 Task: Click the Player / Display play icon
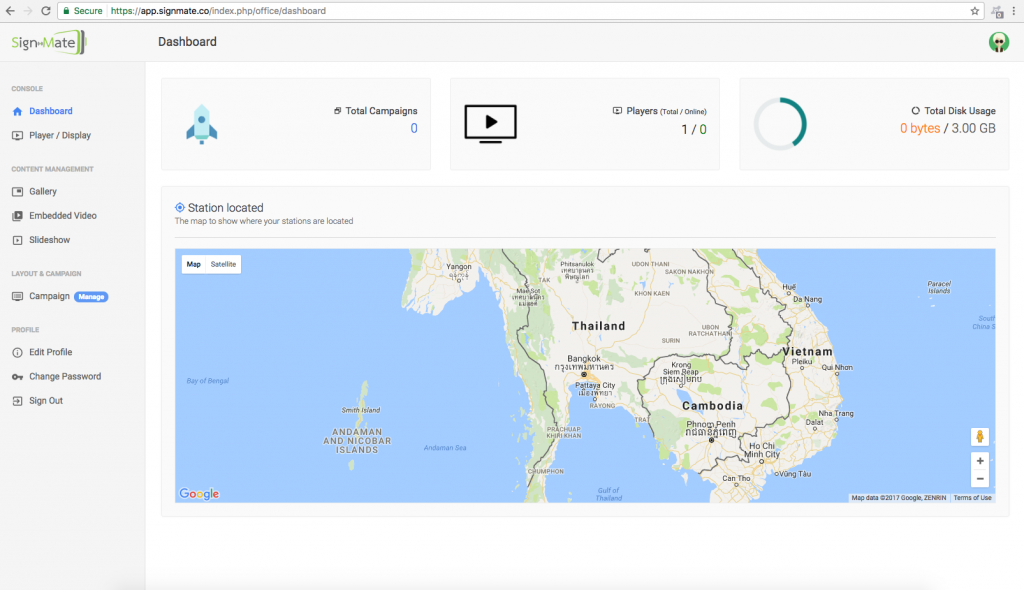18,135
